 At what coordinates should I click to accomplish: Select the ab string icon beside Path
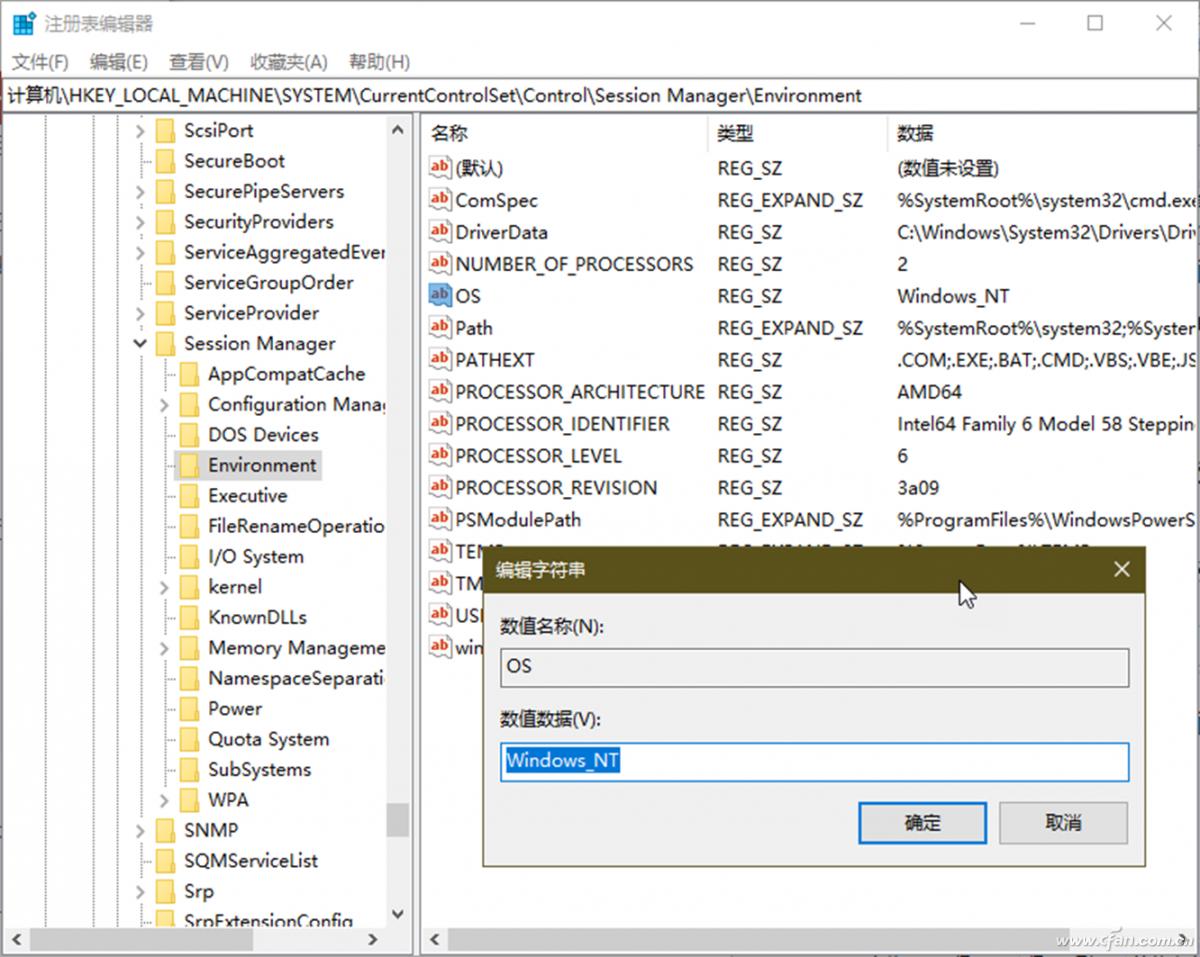coord(439,327)
